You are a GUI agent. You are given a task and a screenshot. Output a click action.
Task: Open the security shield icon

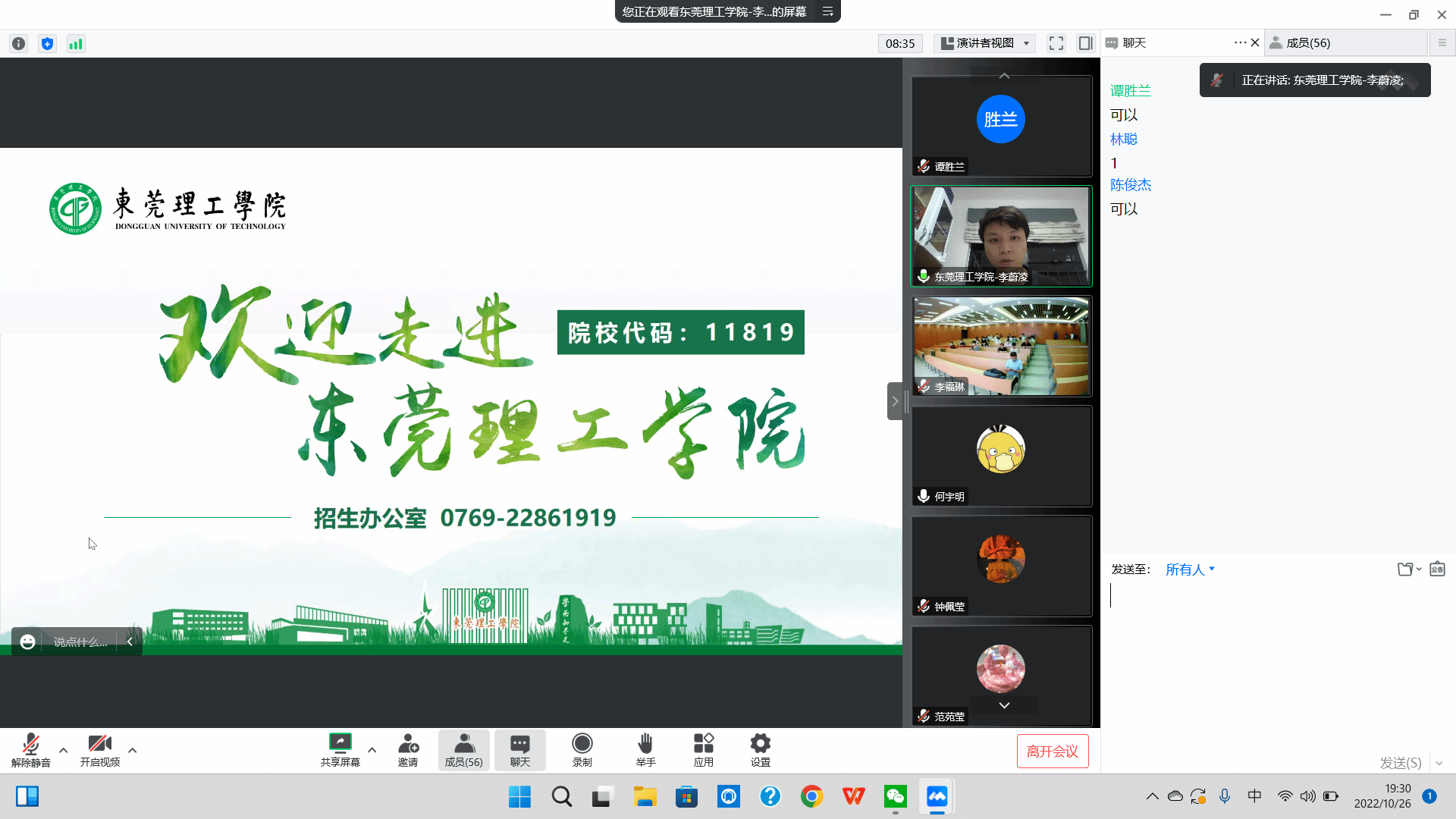coord(47,44)
